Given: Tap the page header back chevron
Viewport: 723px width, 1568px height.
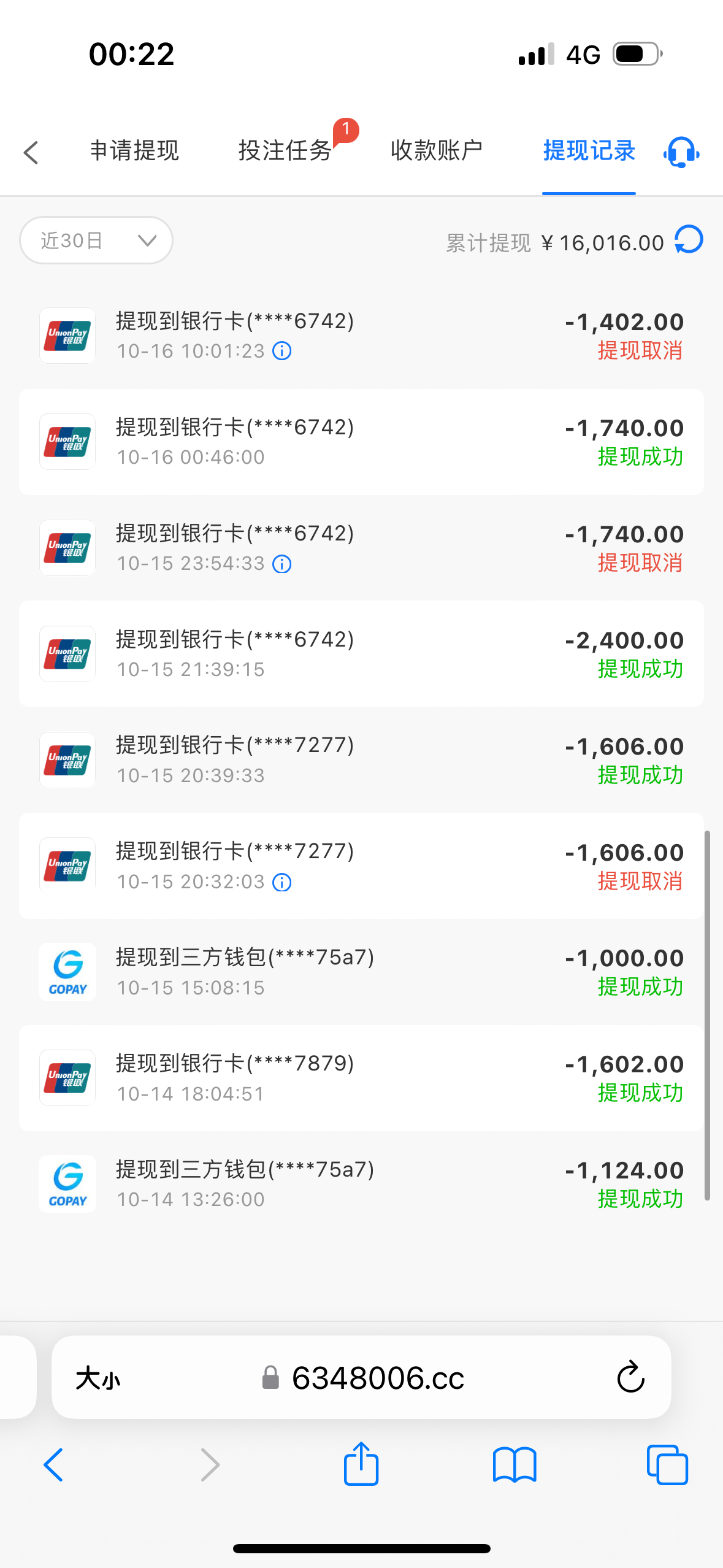Looking at the screenshot, I should point(31,152).
